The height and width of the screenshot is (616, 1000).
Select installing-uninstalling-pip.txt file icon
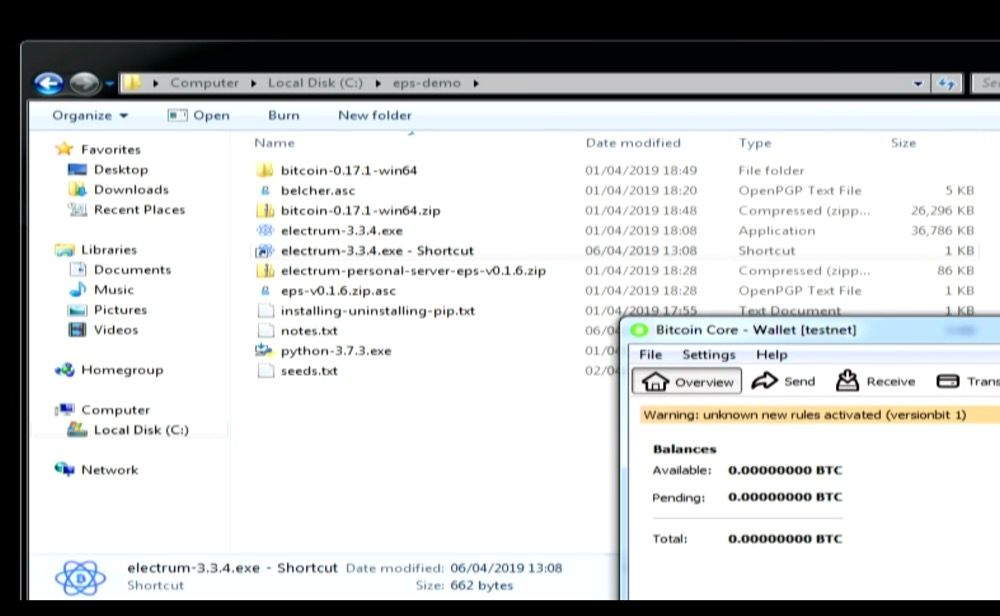265,311
